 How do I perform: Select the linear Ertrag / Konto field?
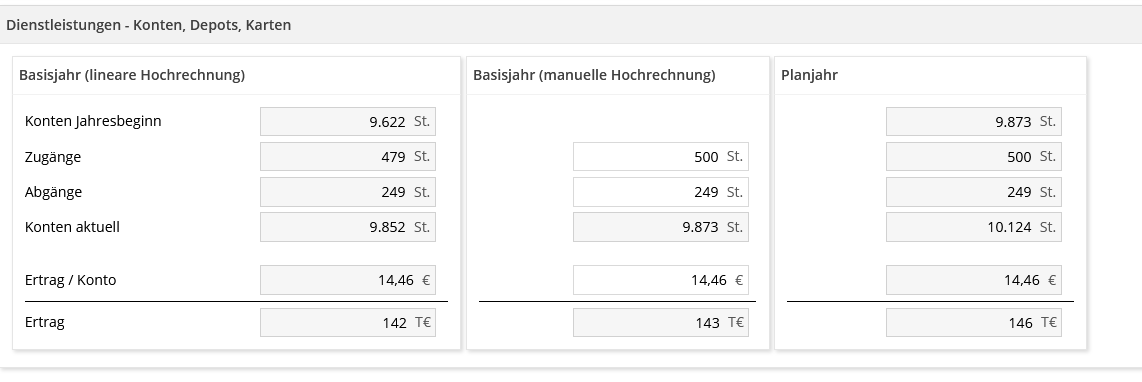tap(347, 280)
